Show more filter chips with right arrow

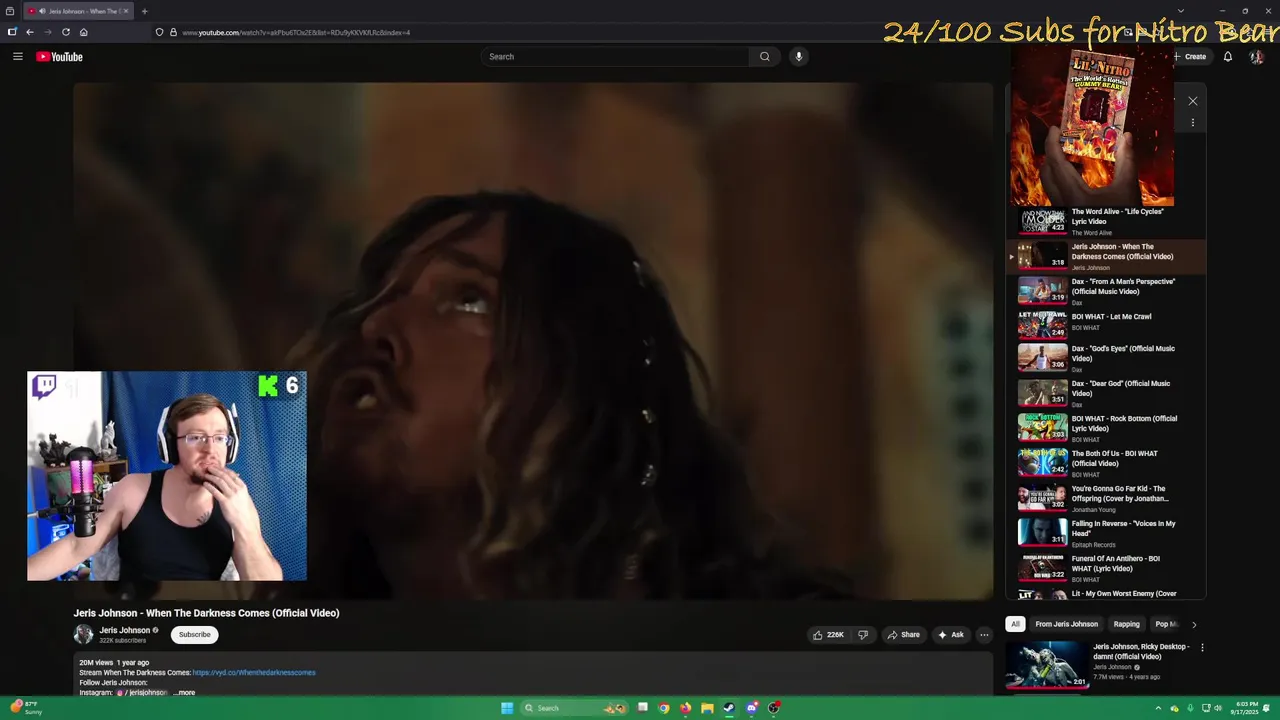pyautogui.click(x=1193, y=624)
